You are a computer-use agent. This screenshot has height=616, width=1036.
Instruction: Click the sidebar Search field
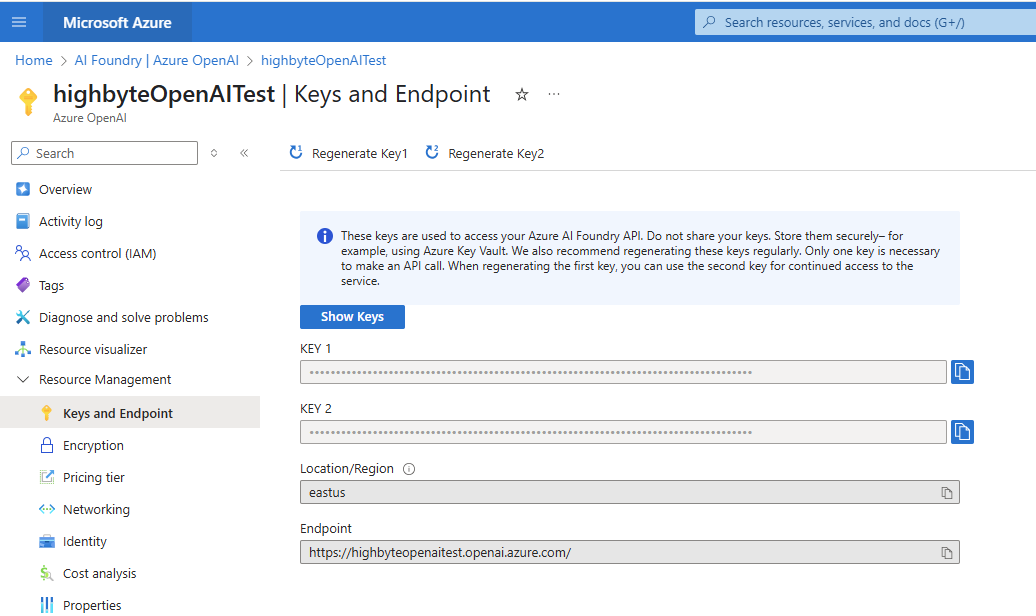coord(104,153)
